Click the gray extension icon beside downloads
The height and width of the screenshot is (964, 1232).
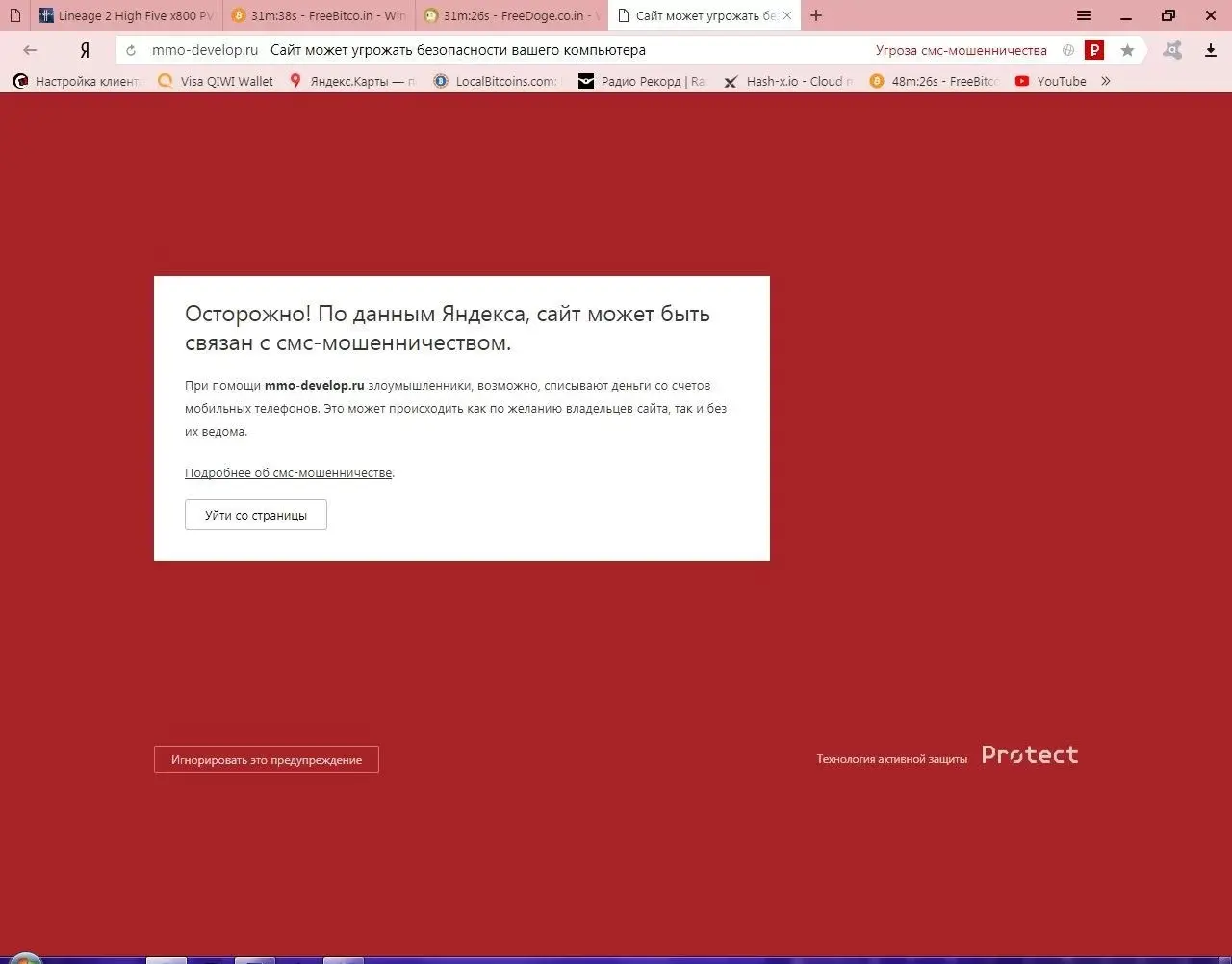coord(1172,50)
